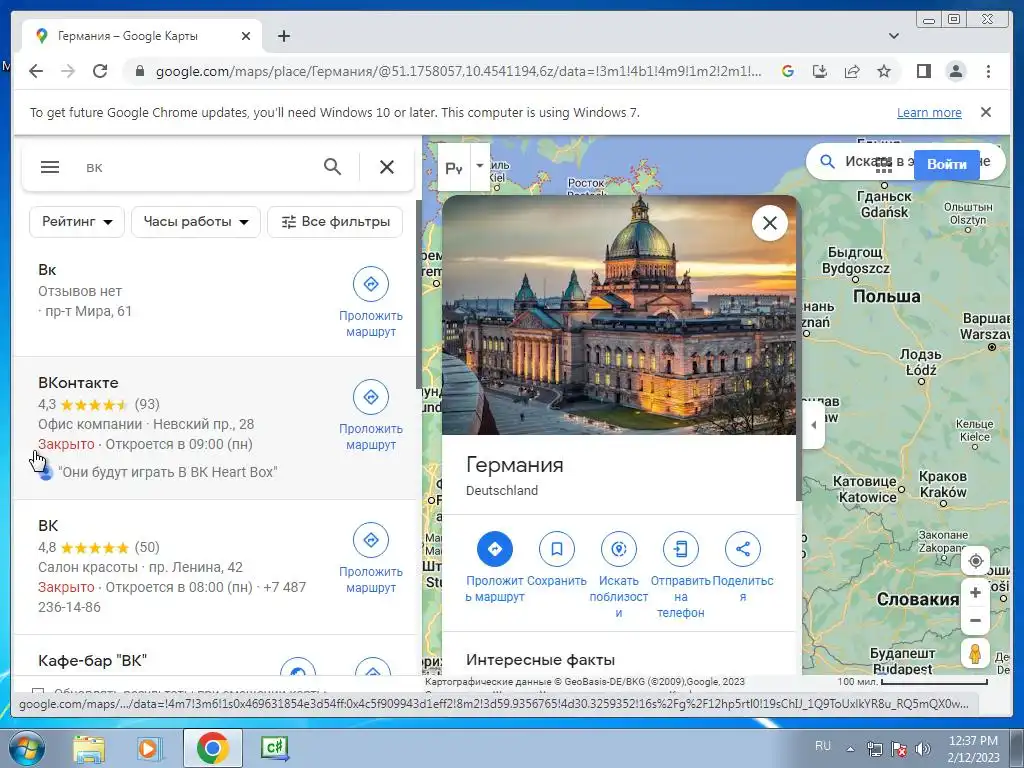This screenshot has width=1024, height=768.
Task: Reload the page in Chrome
Action: (100, 71)
